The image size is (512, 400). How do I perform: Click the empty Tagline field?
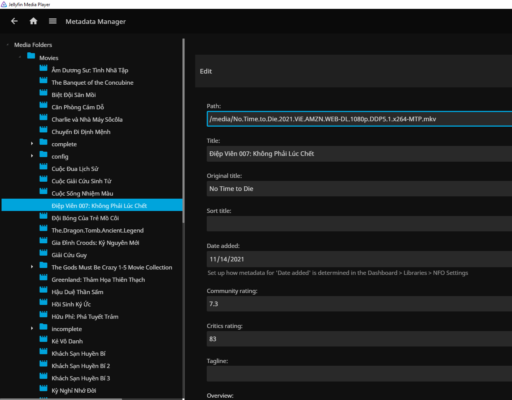click(x=359, y=374)
